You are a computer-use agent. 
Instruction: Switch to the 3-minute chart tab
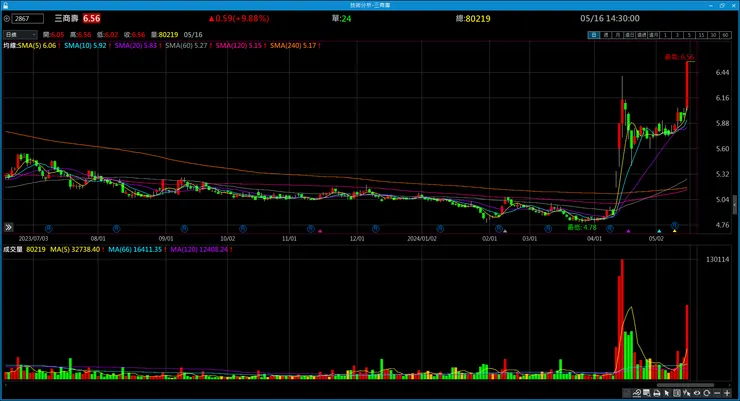click(x=677, y=35)
